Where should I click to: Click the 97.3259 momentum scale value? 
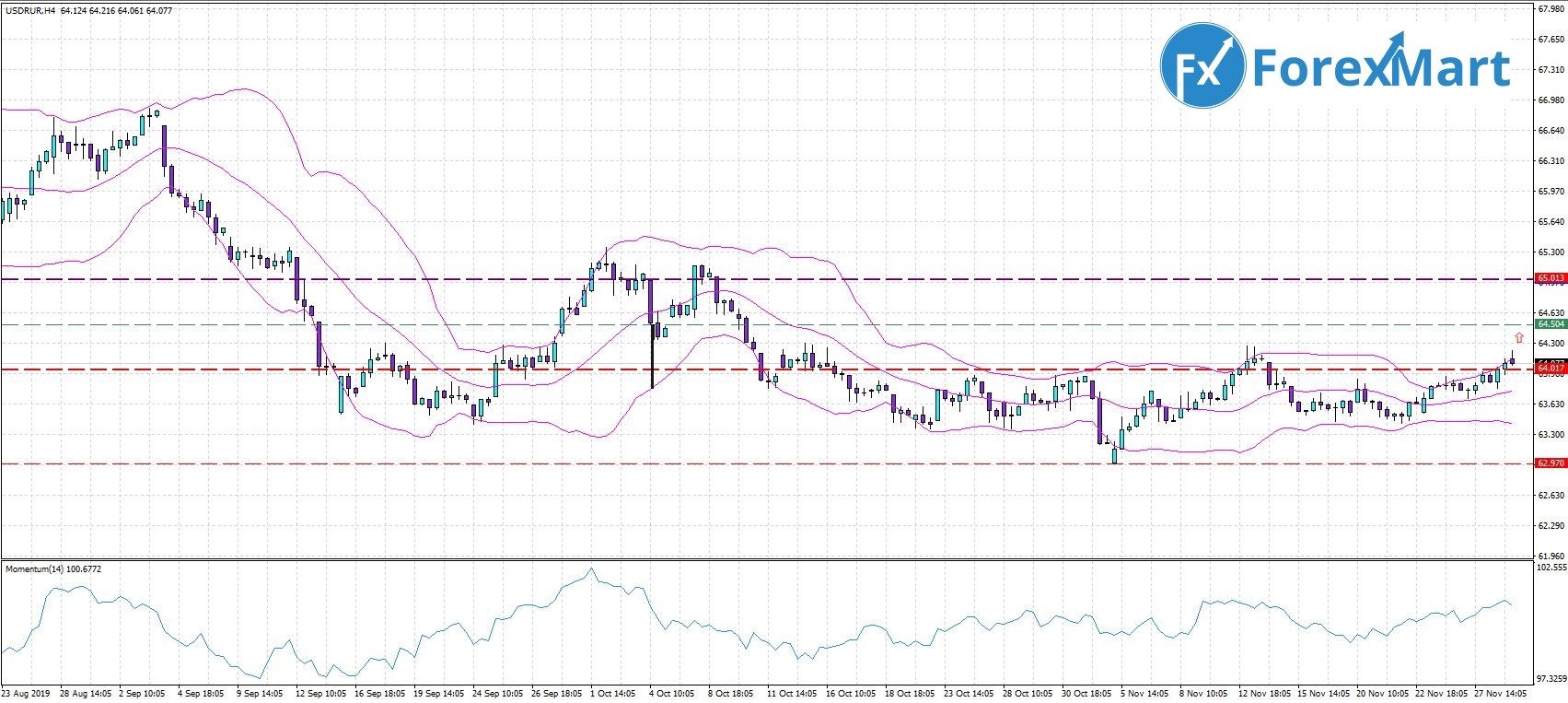click(x=1551, y=674)
